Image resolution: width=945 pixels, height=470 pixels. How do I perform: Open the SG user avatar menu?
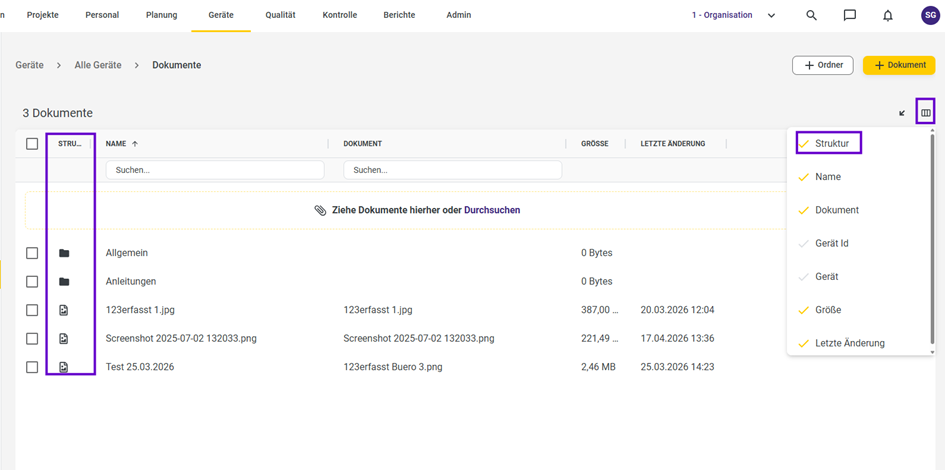[930, 15]
